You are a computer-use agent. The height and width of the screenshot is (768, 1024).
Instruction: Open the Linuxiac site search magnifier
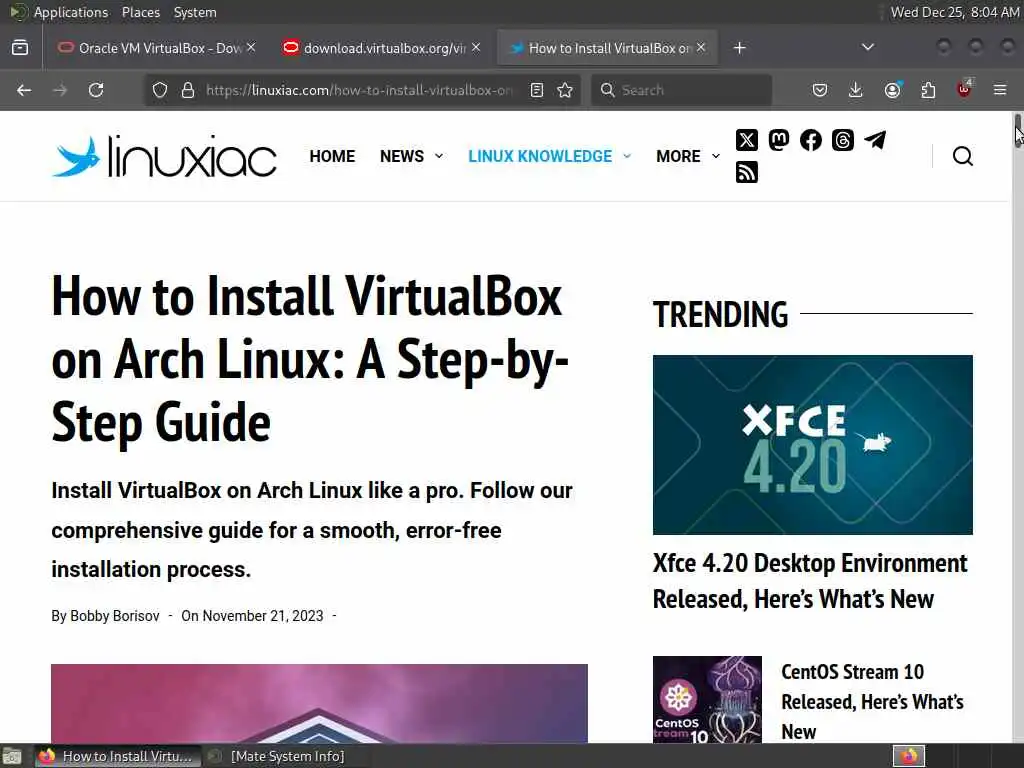[x=963, y=156]
